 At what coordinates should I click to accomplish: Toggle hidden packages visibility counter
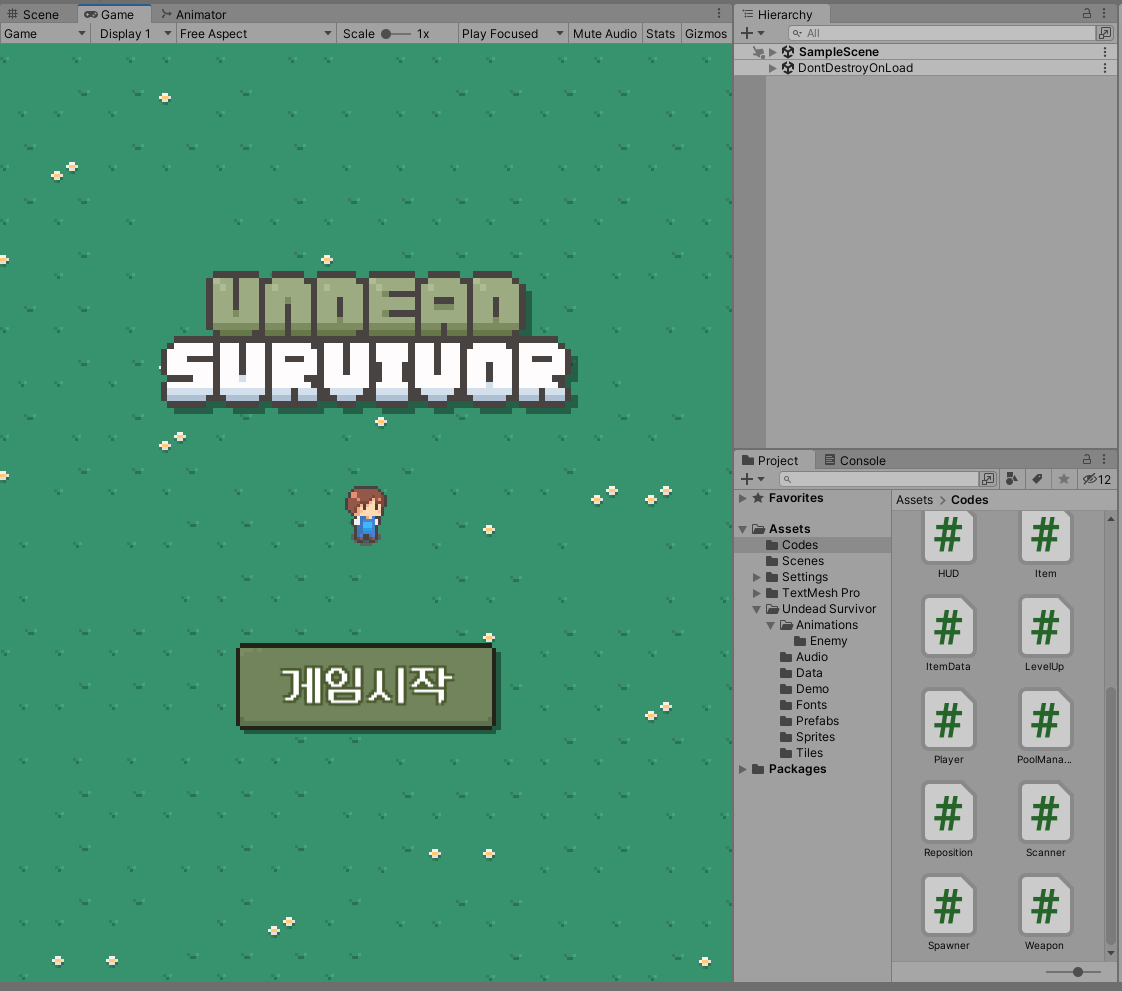1096,479
